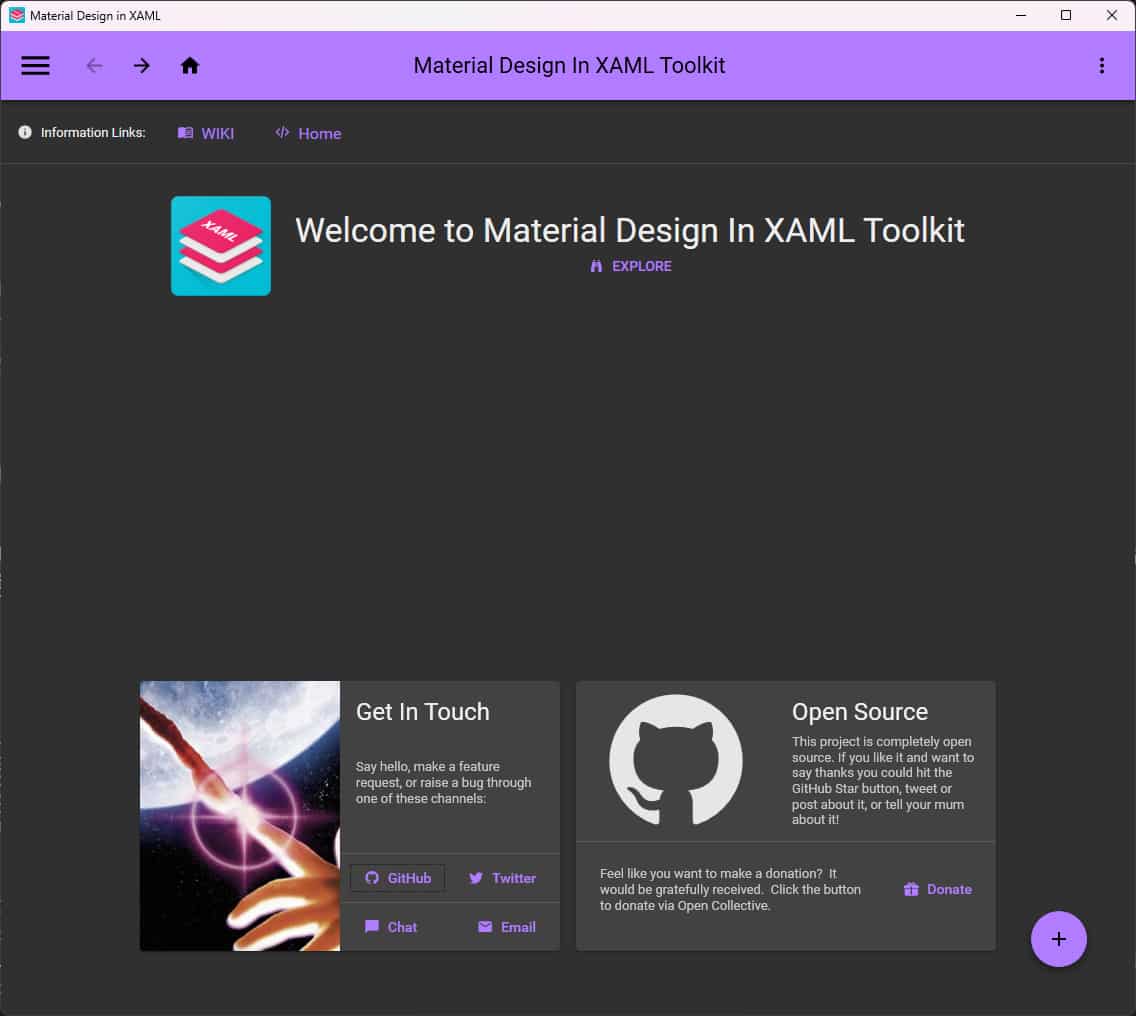Open the WIKI information link
Viewport: 1136px width, 1016px height.
click(206, 133)
